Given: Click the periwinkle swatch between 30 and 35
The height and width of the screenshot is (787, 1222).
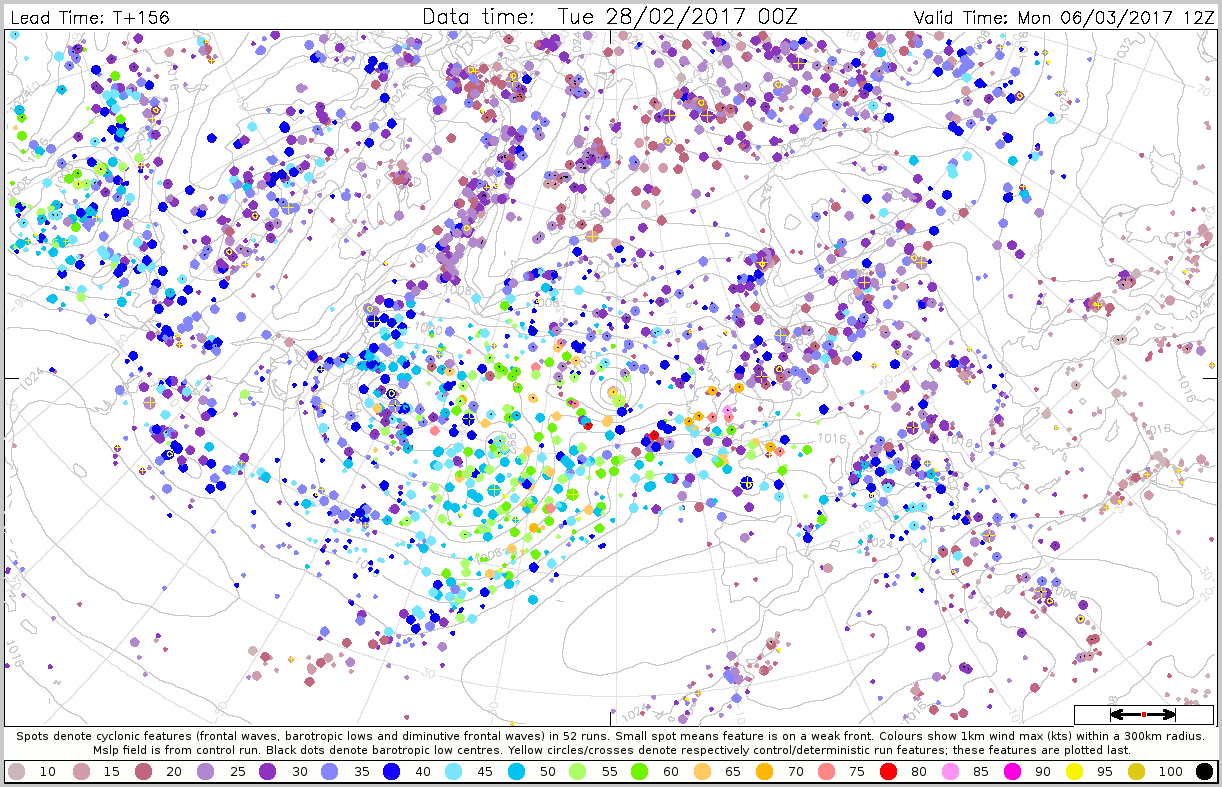Looking at the screenshot, I should point(329,771).
